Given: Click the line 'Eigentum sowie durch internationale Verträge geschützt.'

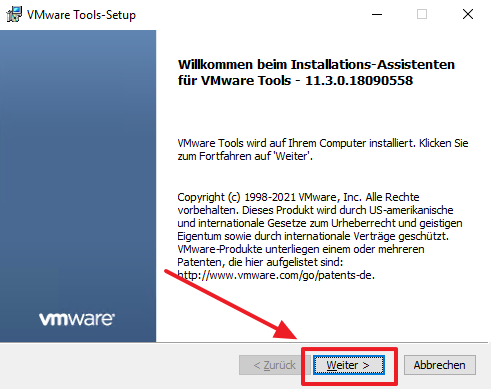Looking at the screenshot, I should click(x=313, y=236).
